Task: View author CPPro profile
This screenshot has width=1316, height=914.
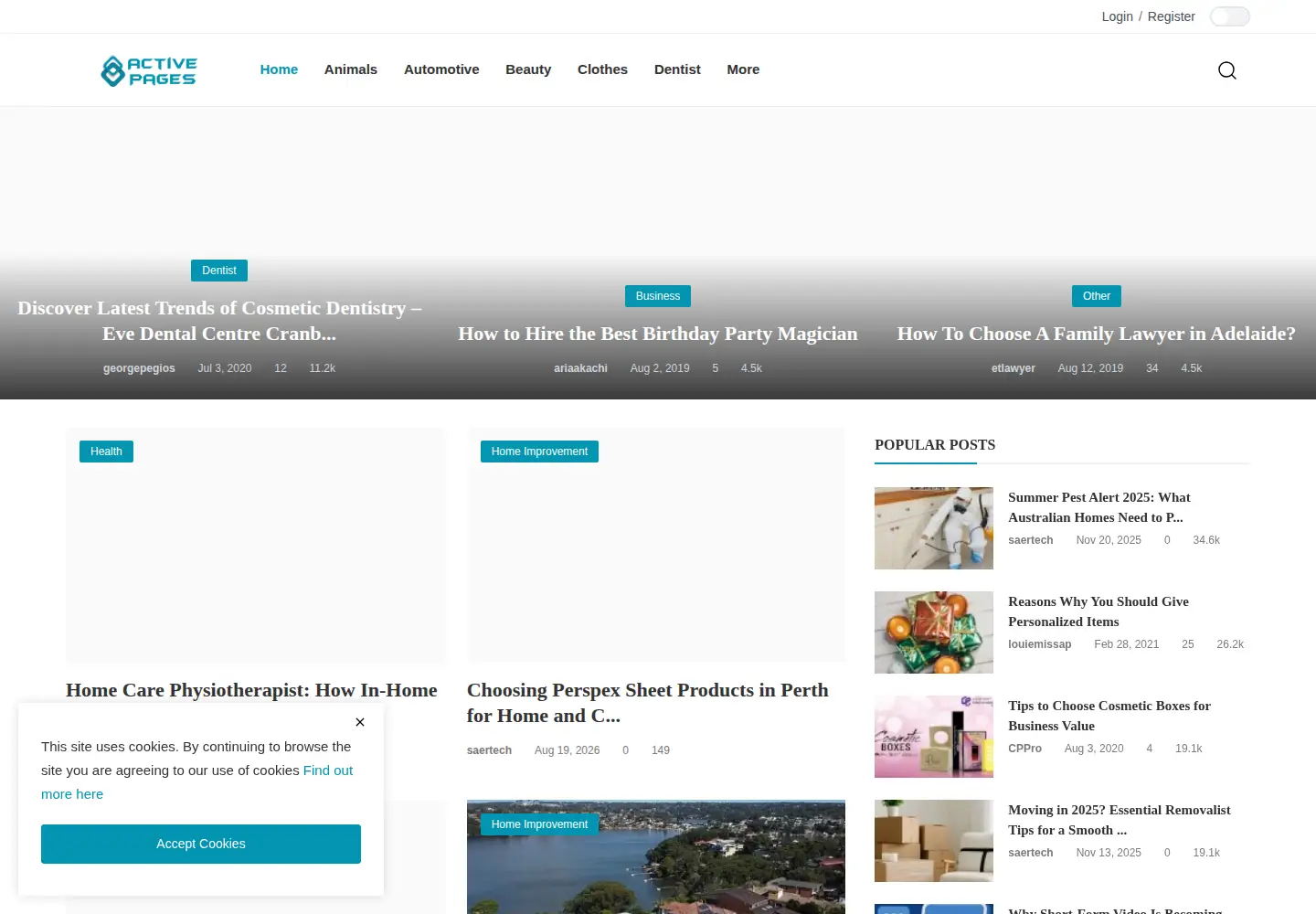Action: point(1024,749)
